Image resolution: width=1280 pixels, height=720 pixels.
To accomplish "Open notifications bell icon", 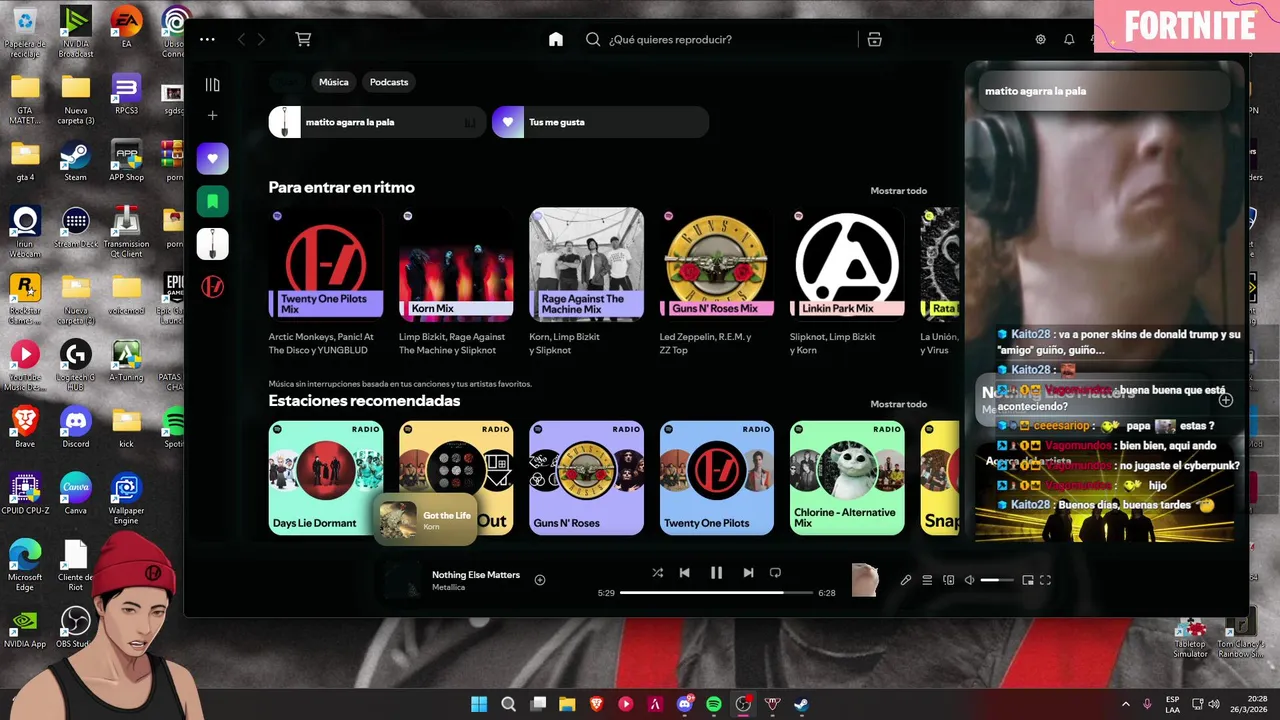I will (1069, 39).
